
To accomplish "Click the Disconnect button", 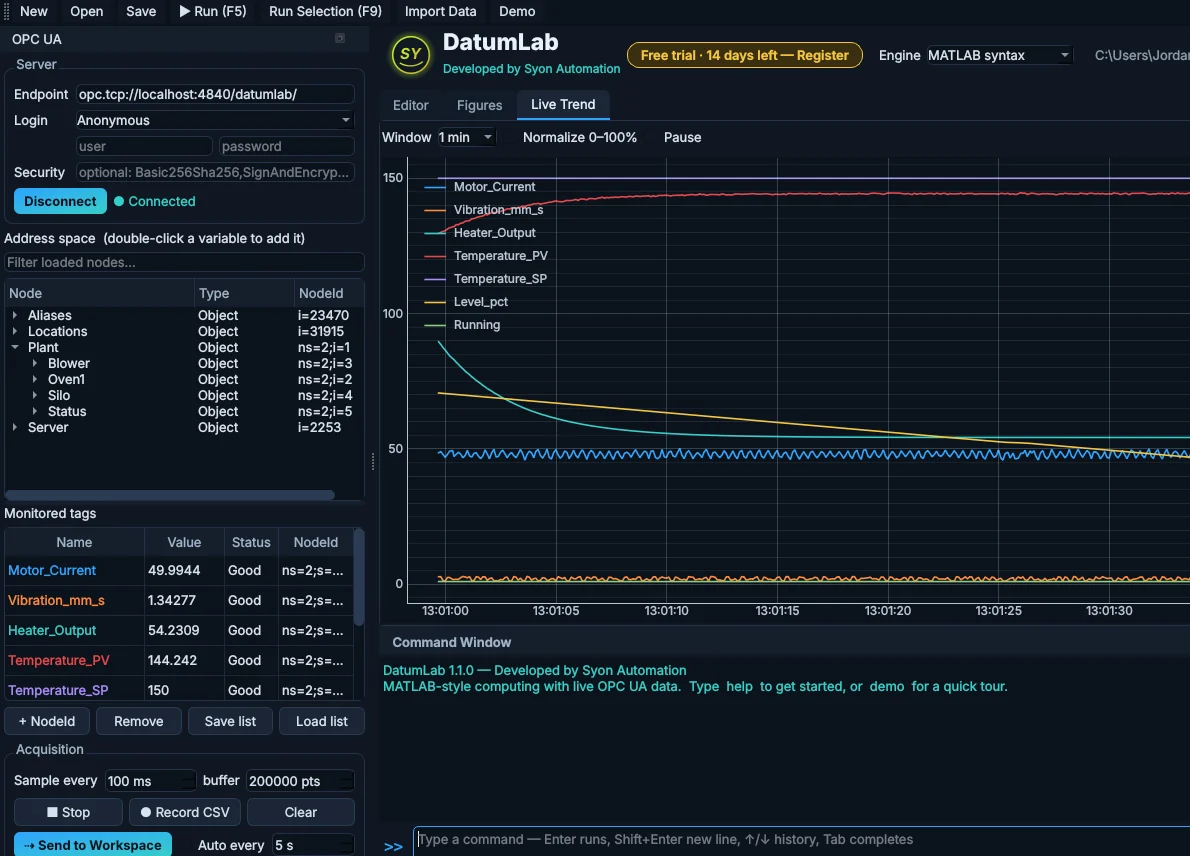I will pyautogui.click(x=60, y=201).
